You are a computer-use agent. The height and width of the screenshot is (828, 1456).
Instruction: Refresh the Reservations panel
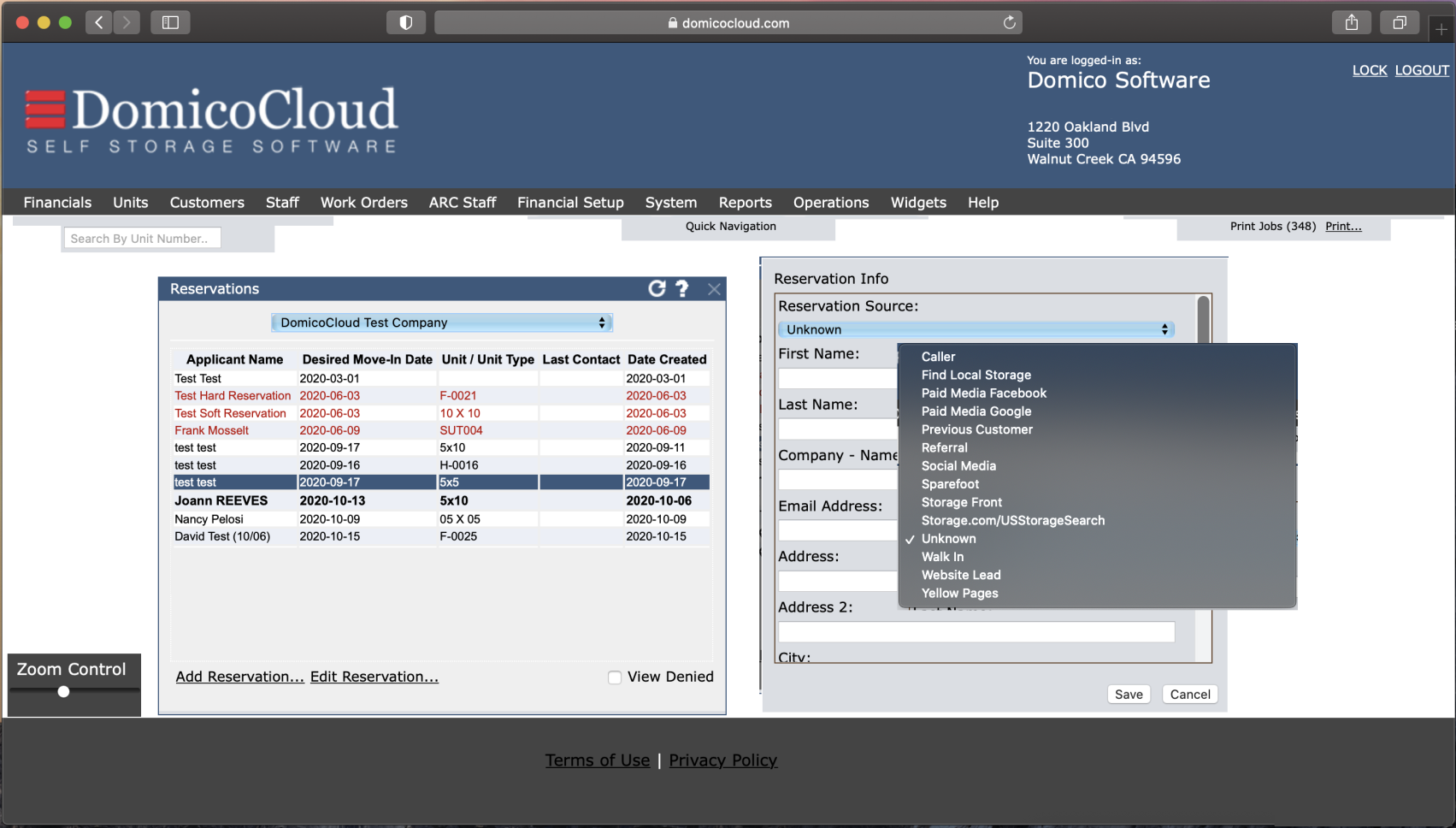click(x=656, y=289)
